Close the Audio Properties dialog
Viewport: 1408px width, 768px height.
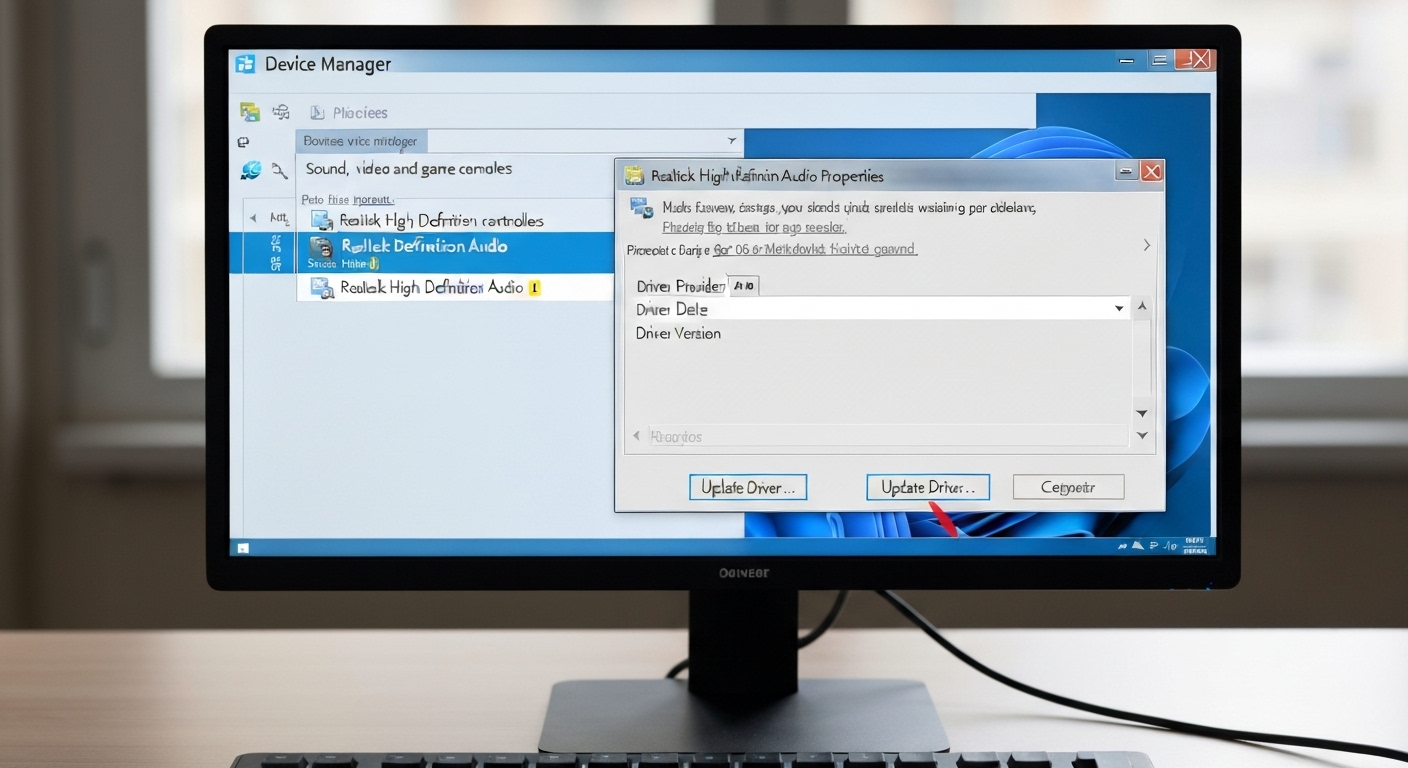pyautogui.click(x=1152, y=171)
